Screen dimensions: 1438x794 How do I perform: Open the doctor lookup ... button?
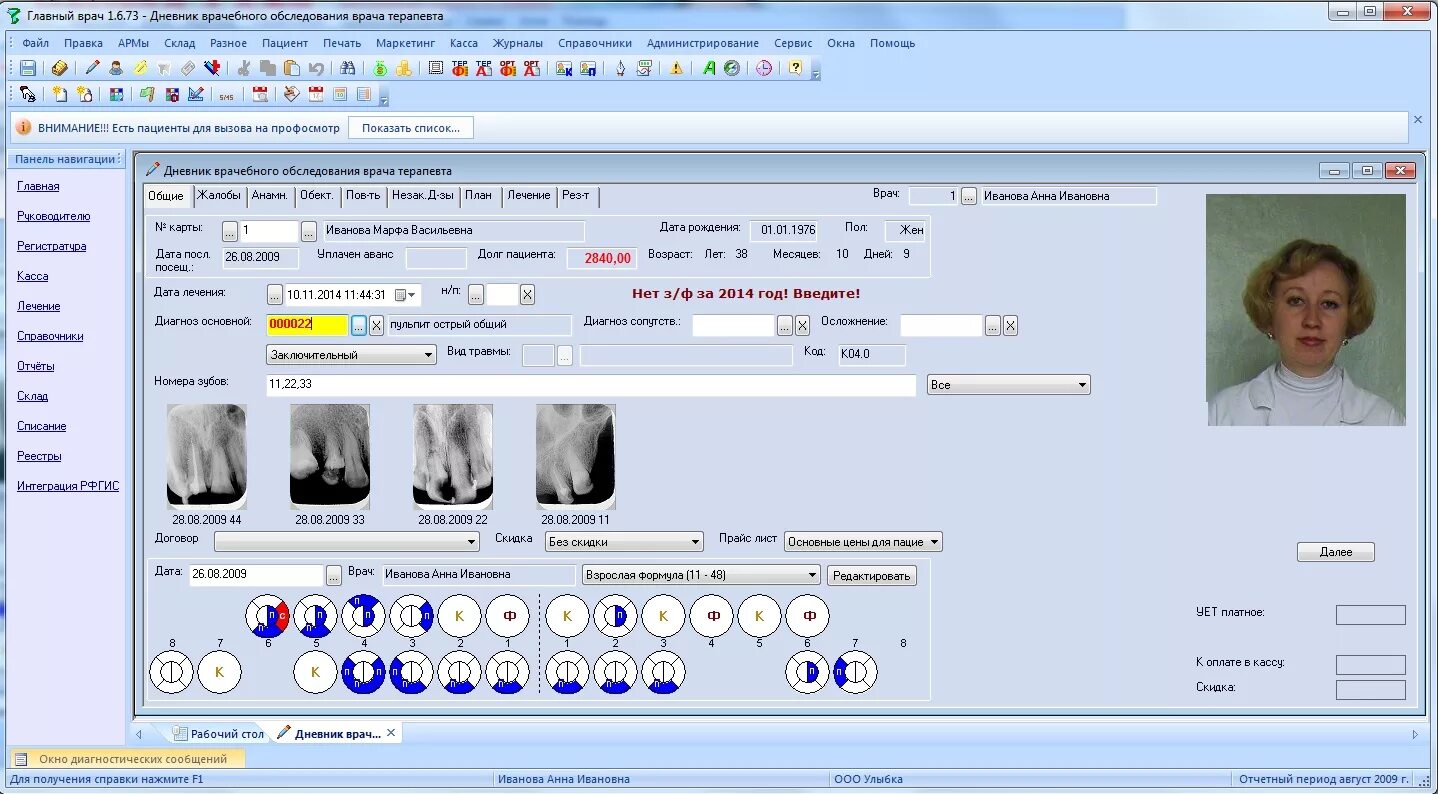(x=969, y=196)
